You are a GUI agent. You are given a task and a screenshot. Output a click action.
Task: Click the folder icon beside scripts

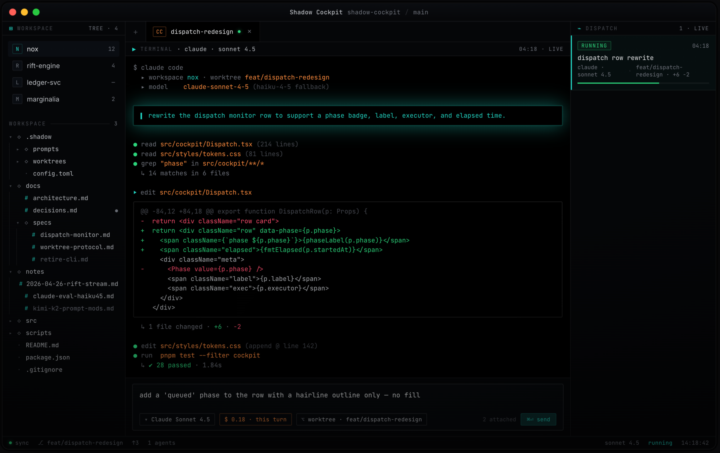(19, 333)
